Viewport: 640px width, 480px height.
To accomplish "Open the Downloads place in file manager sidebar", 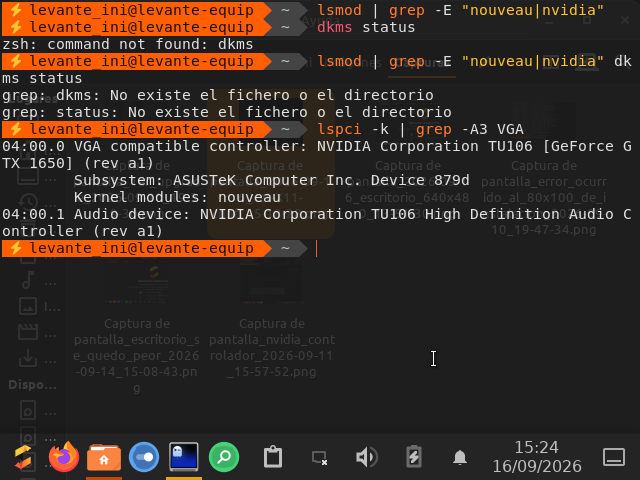I will click(x=28, y=358).
